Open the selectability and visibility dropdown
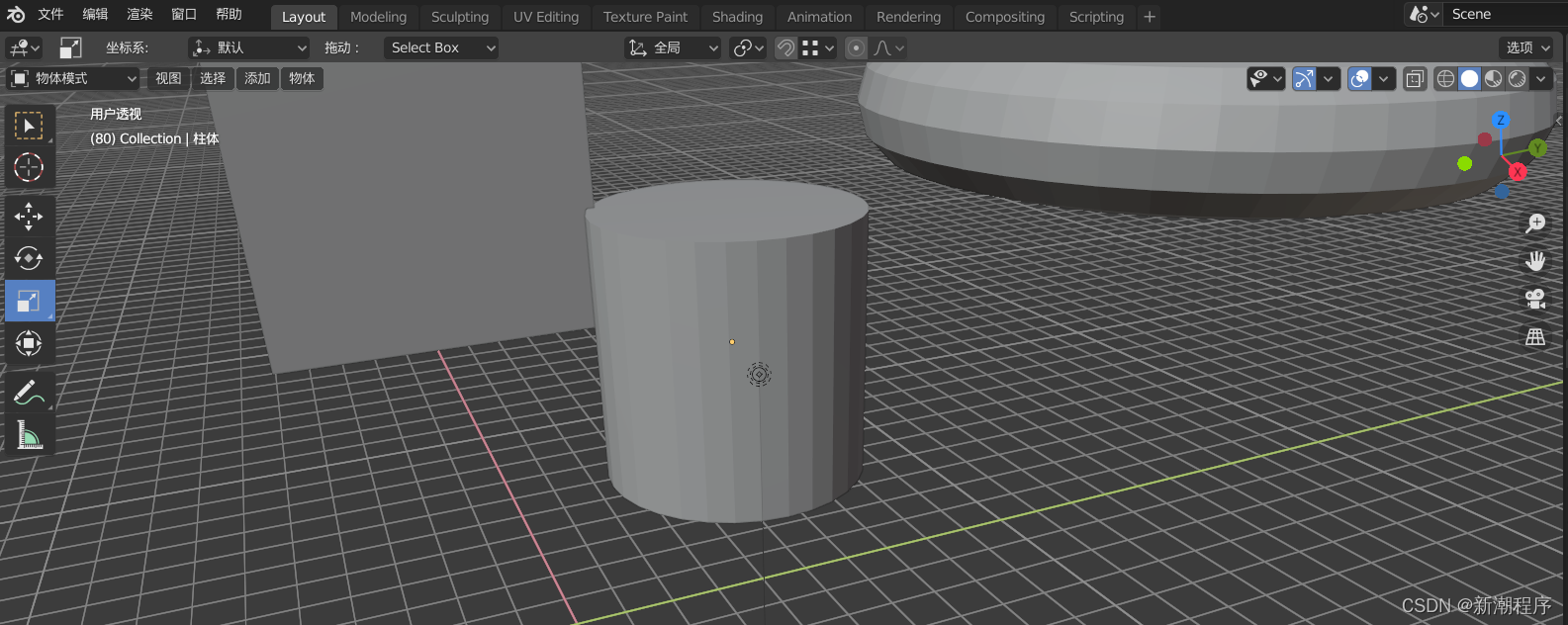Image resolution: width=1568 pixels, height=625 pixels. pos(1265,78)
